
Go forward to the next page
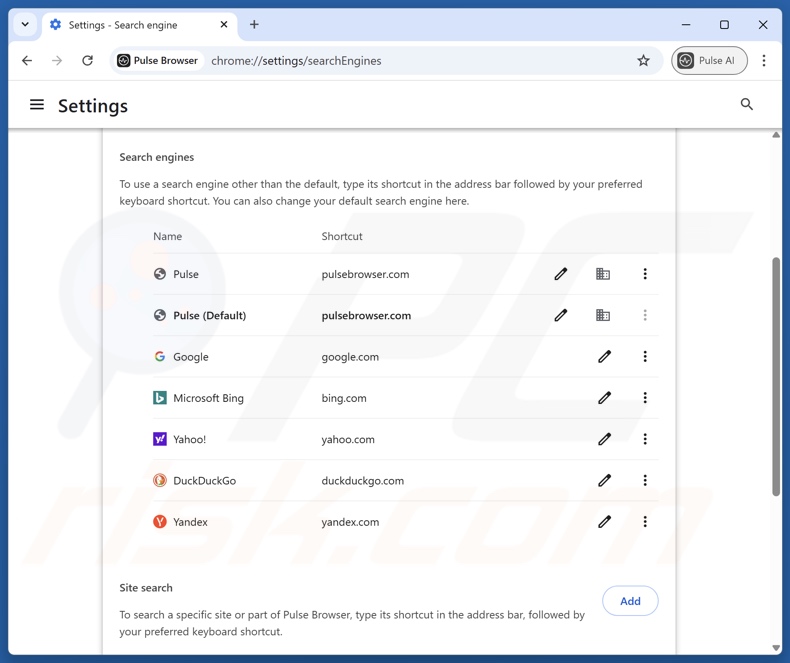pyautogui.click(x=57, y=60)
